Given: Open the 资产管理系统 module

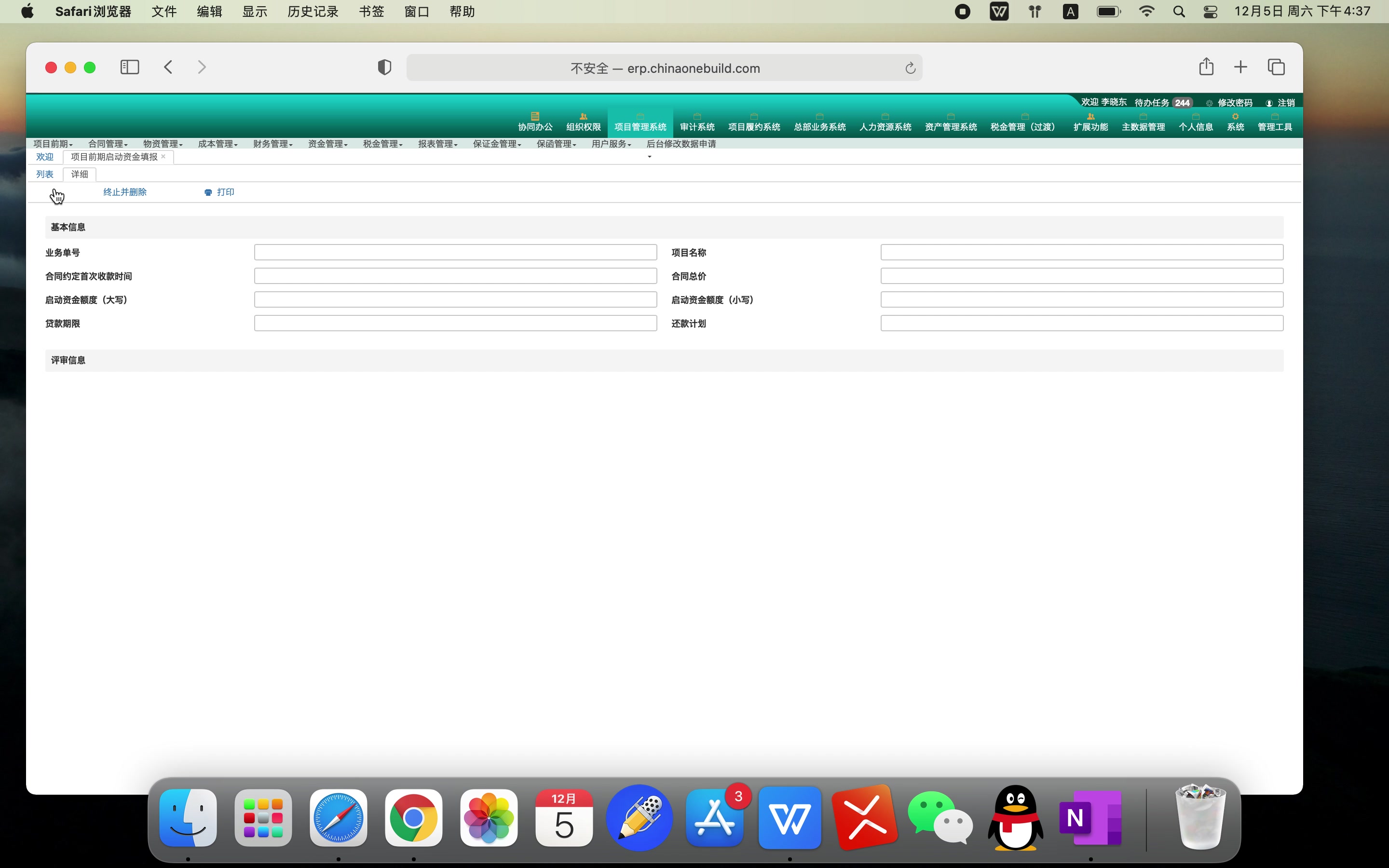Looking at the screenshot, I should pos(951,122).
